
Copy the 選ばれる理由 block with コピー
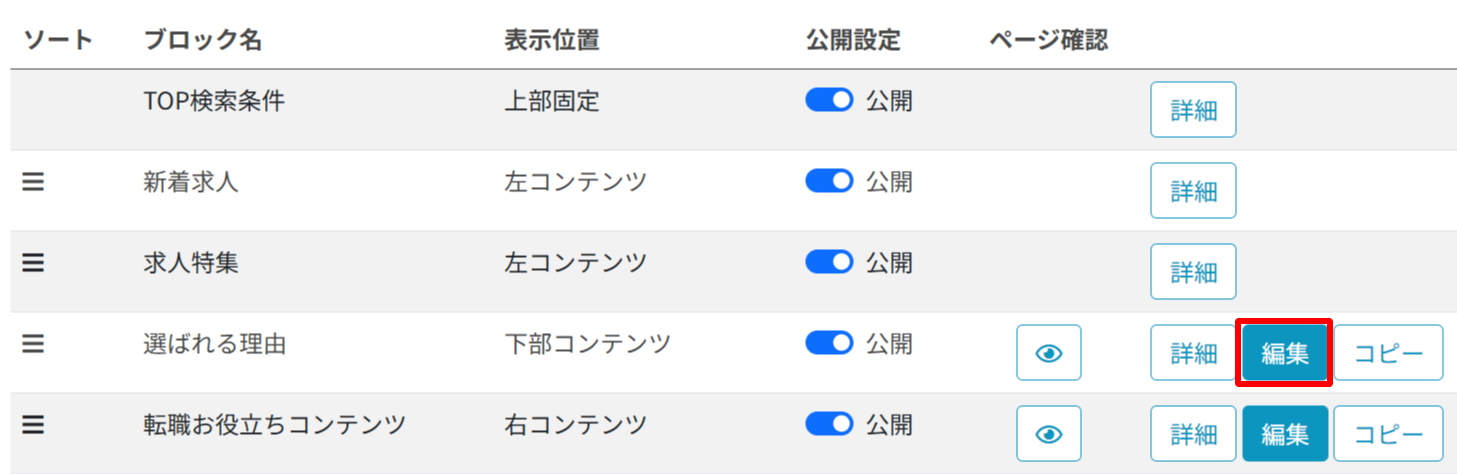[x=1388, y=353]
